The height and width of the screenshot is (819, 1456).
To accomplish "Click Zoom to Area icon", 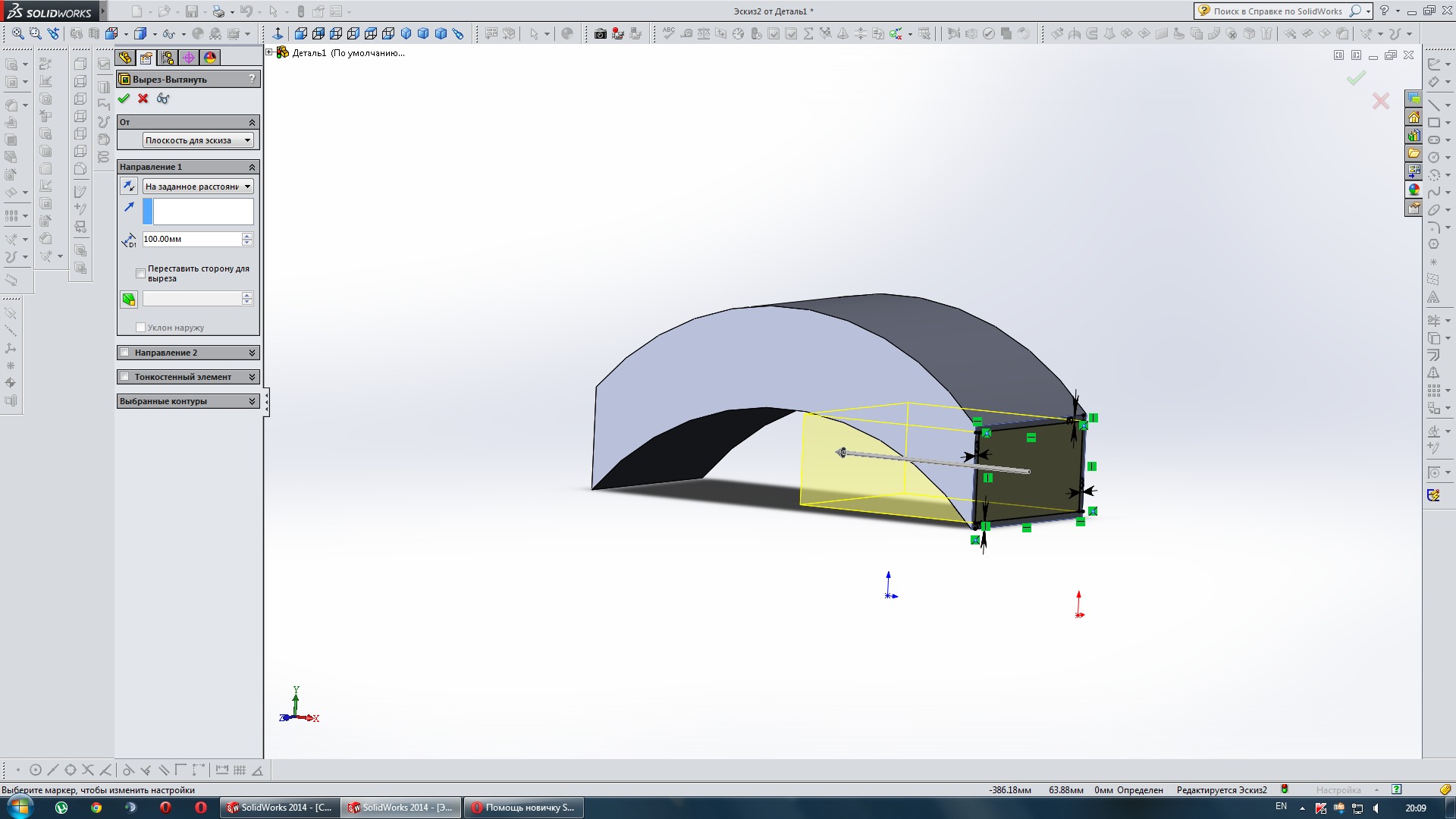I will coord(35,33).
